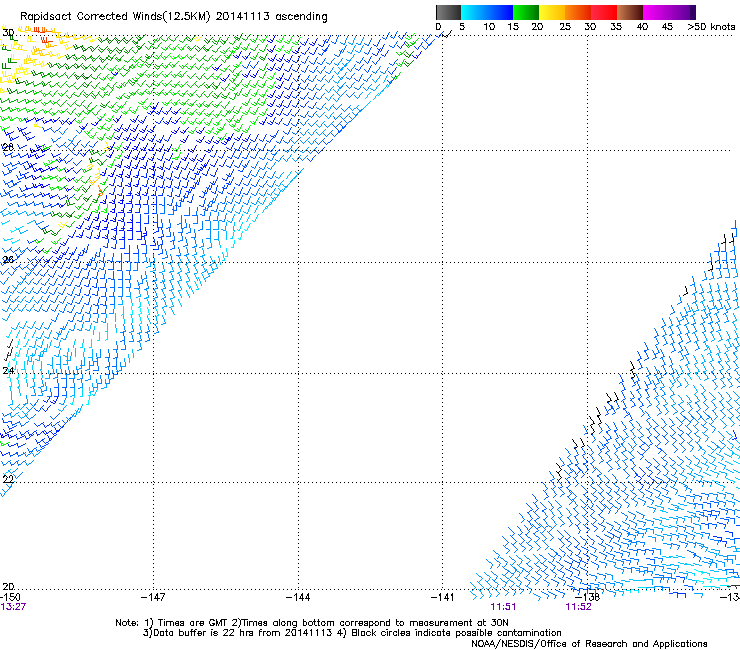Click the '24' latitude label
Viewport: 740px width, 650px height.
(8, 371)
